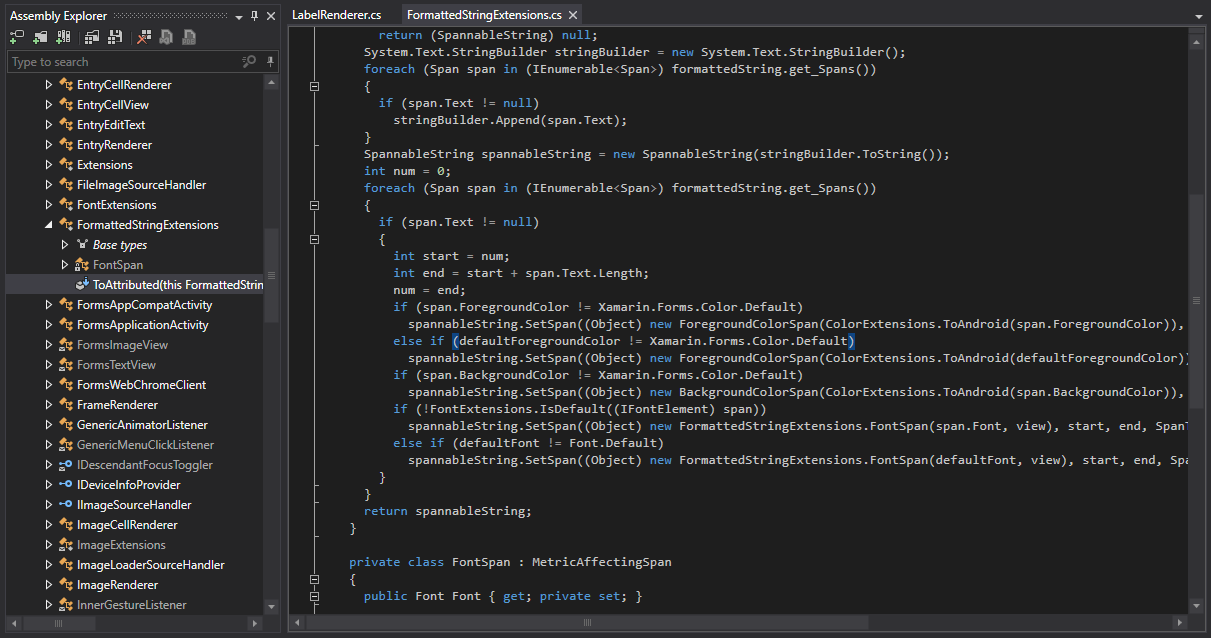Screen dimensions: 1211x638
Task: Collapse the FontSpan class fold marker
Action: pos(315,579)
